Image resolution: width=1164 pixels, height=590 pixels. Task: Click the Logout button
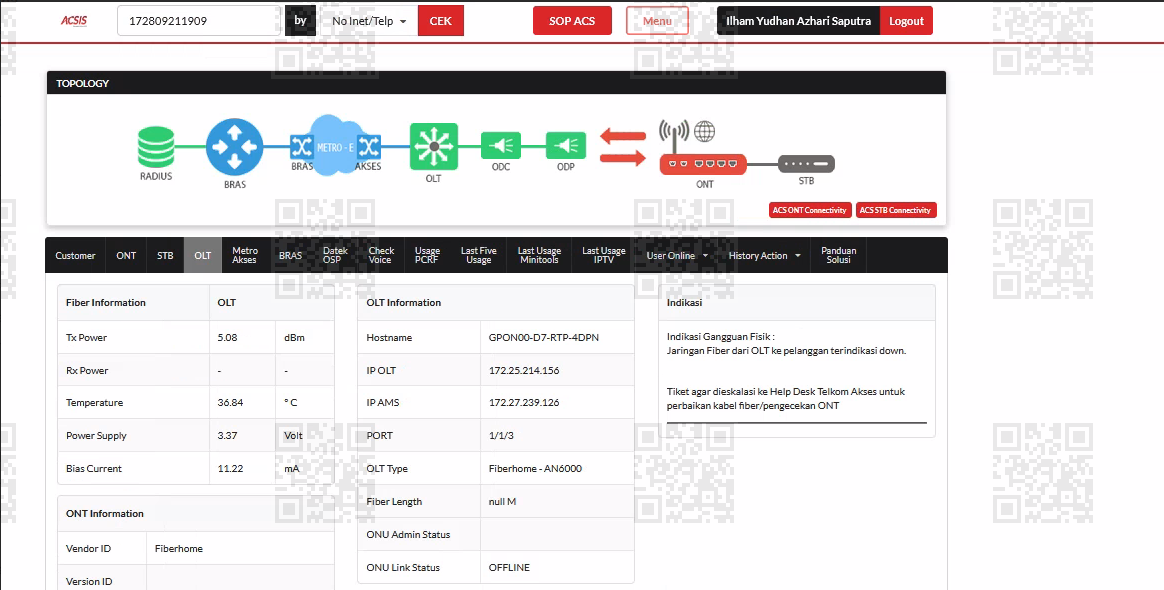[906, 21]
